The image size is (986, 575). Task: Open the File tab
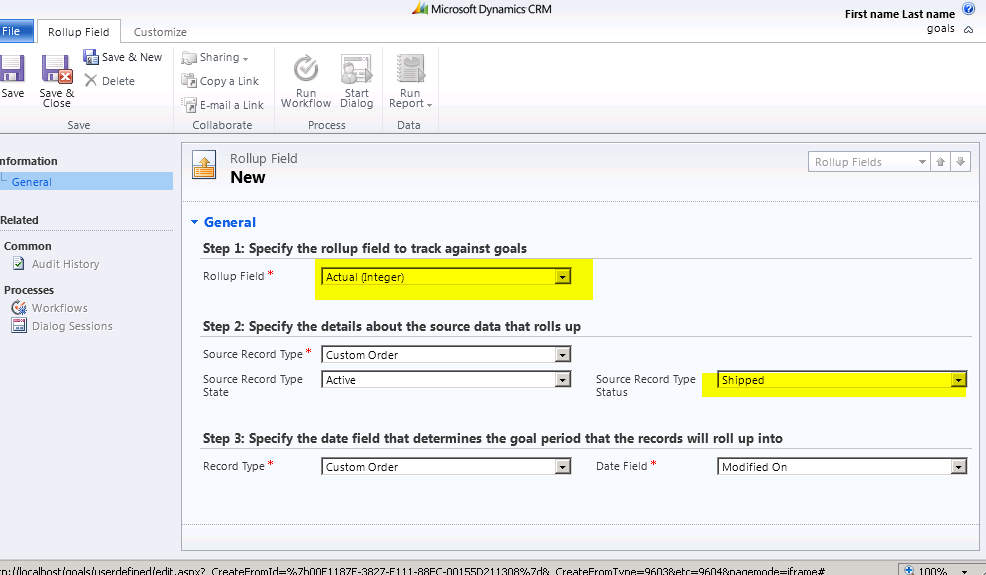pos(15,31)
